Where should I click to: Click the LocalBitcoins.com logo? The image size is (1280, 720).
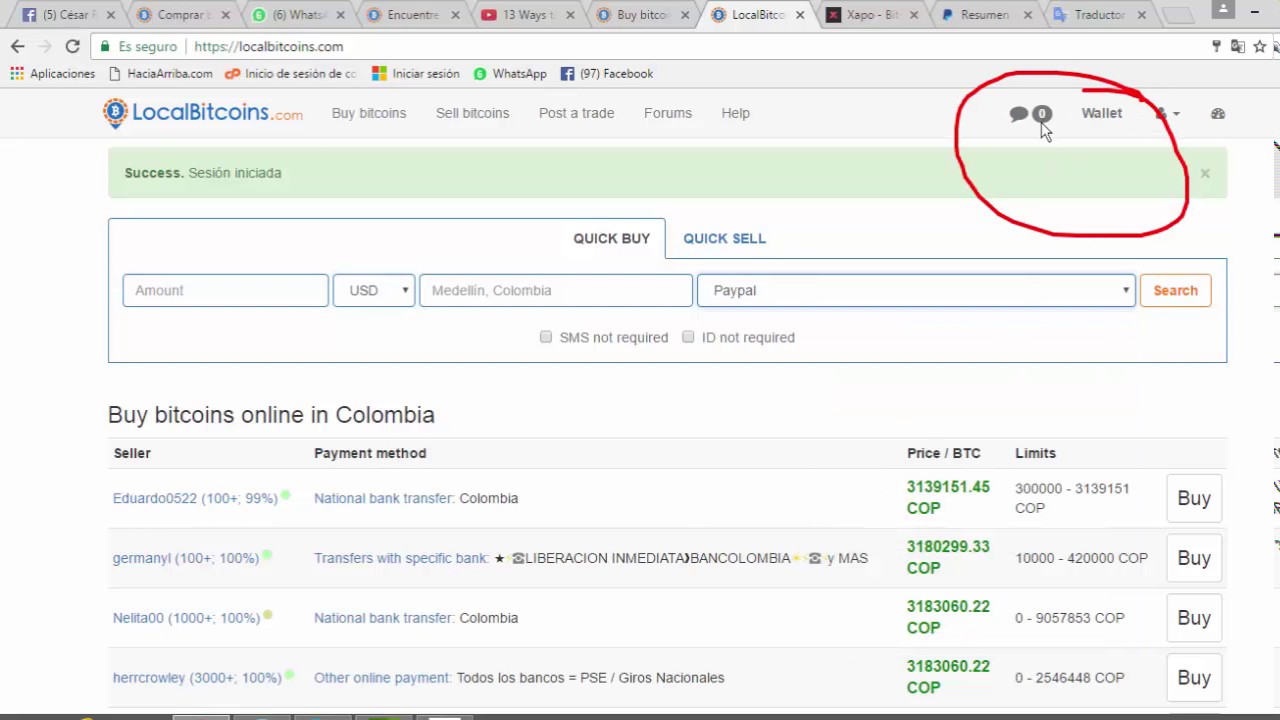point(203,113)
